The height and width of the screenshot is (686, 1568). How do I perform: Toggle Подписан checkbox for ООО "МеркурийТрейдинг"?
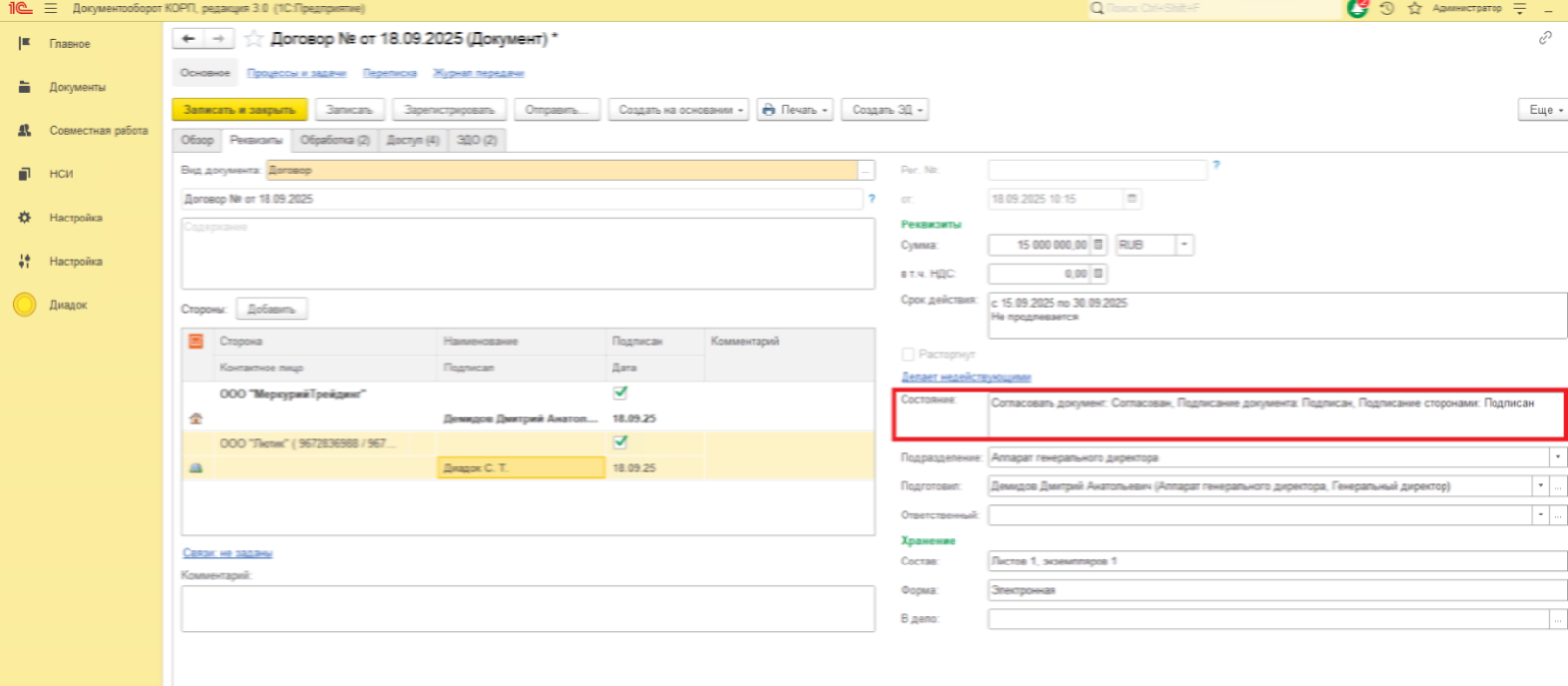tap(620, 393)
